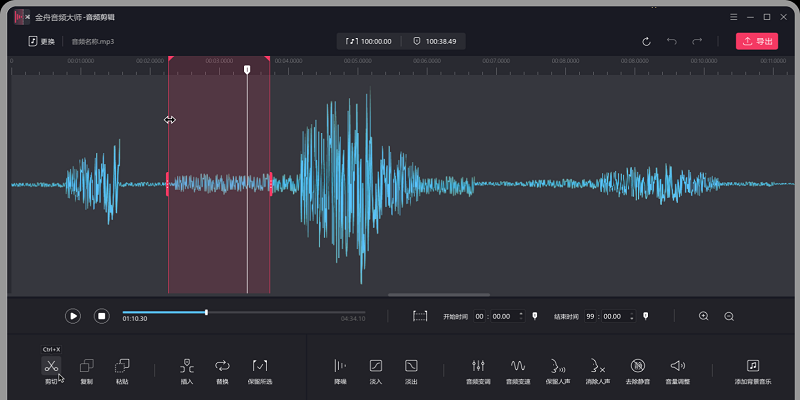Click Add Background Music (添加背景音乐)
Screen dimensions: 800x400
click(754, 366)
